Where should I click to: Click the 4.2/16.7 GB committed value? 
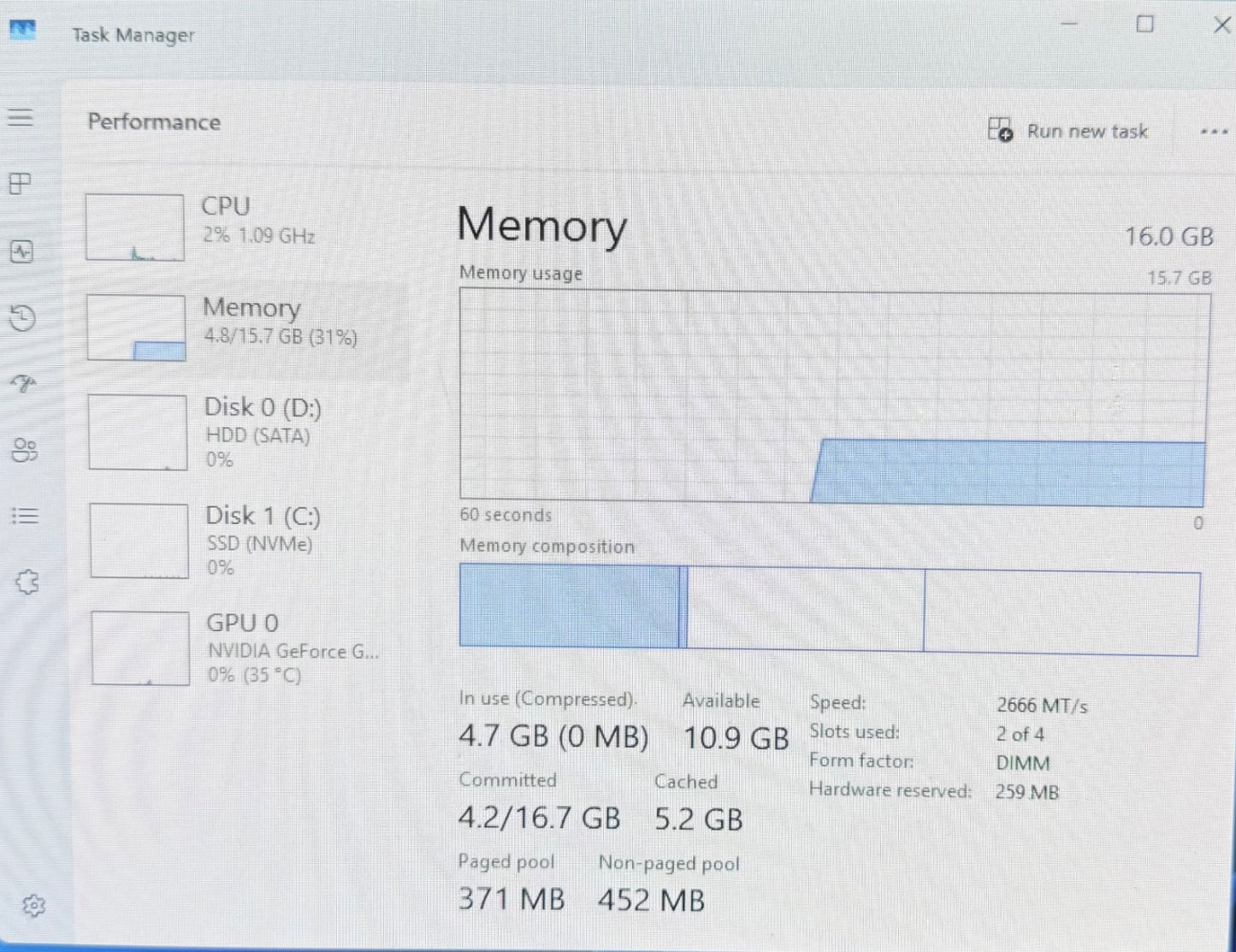coord(539,818)
